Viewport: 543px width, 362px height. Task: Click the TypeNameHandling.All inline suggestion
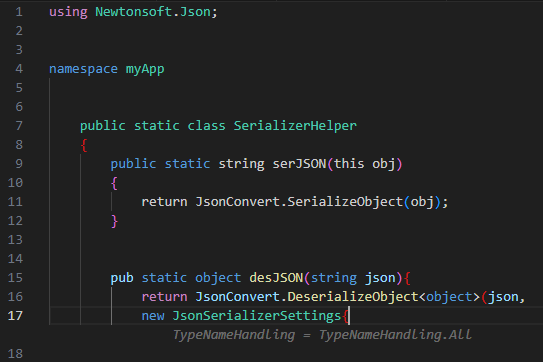tap(322, 335)
